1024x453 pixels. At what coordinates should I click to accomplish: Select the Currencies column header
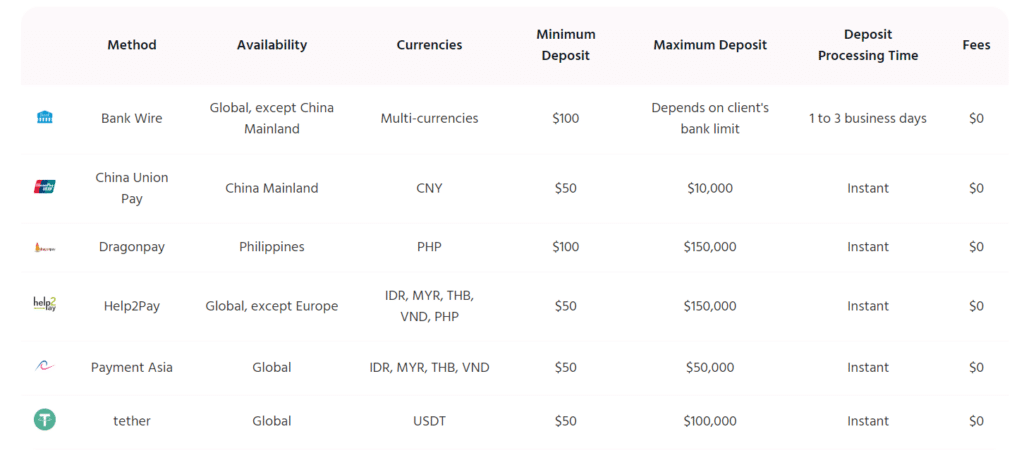[429, 45]
